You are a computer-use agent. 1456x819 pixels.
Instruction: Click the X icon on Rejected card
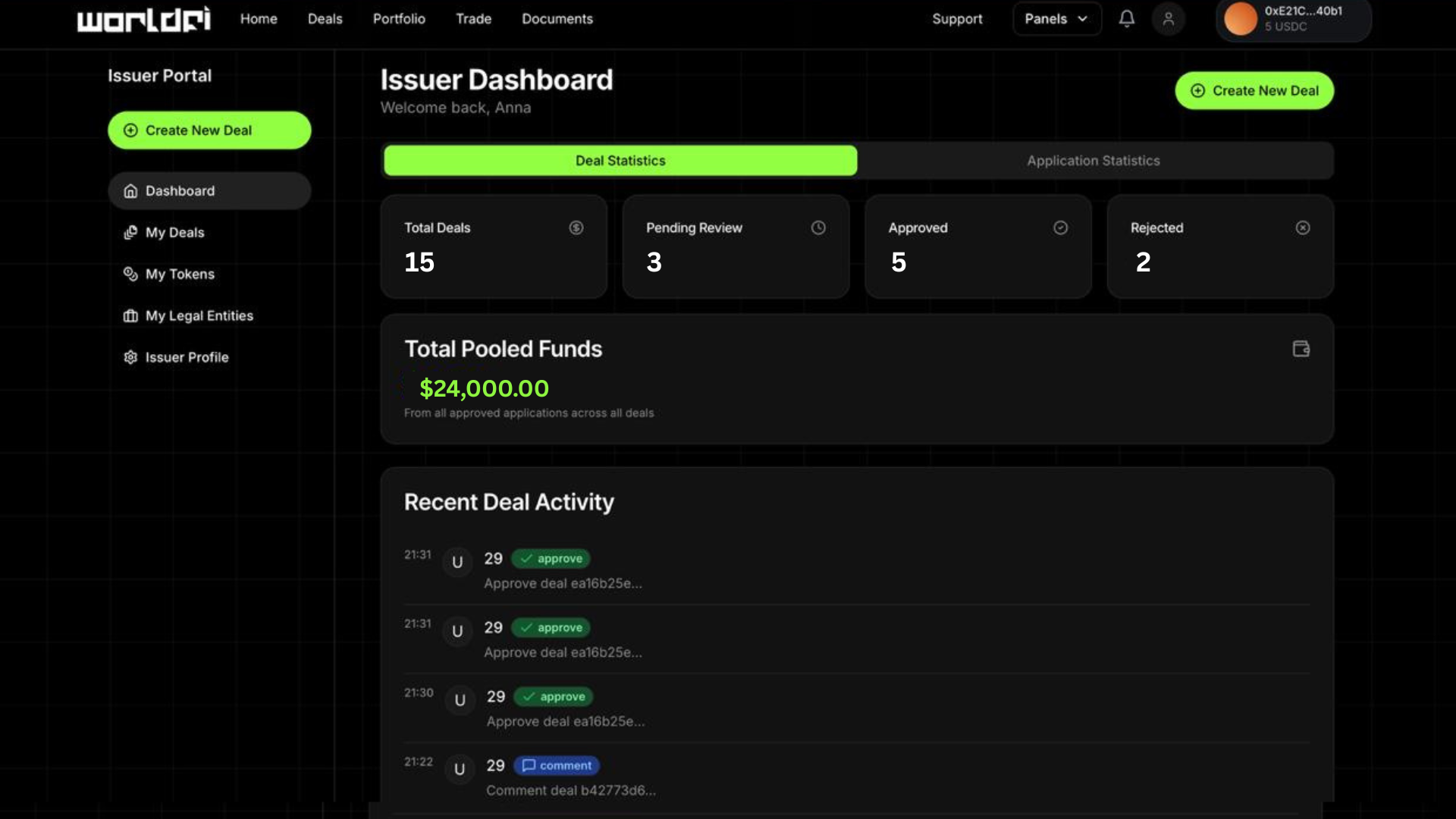[x=1303, y=227]
